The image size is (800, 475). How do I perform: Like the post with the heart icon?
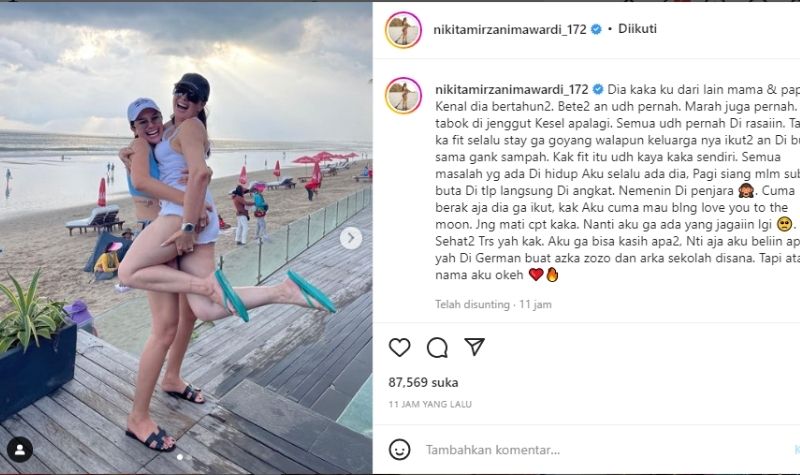[399, 347]
